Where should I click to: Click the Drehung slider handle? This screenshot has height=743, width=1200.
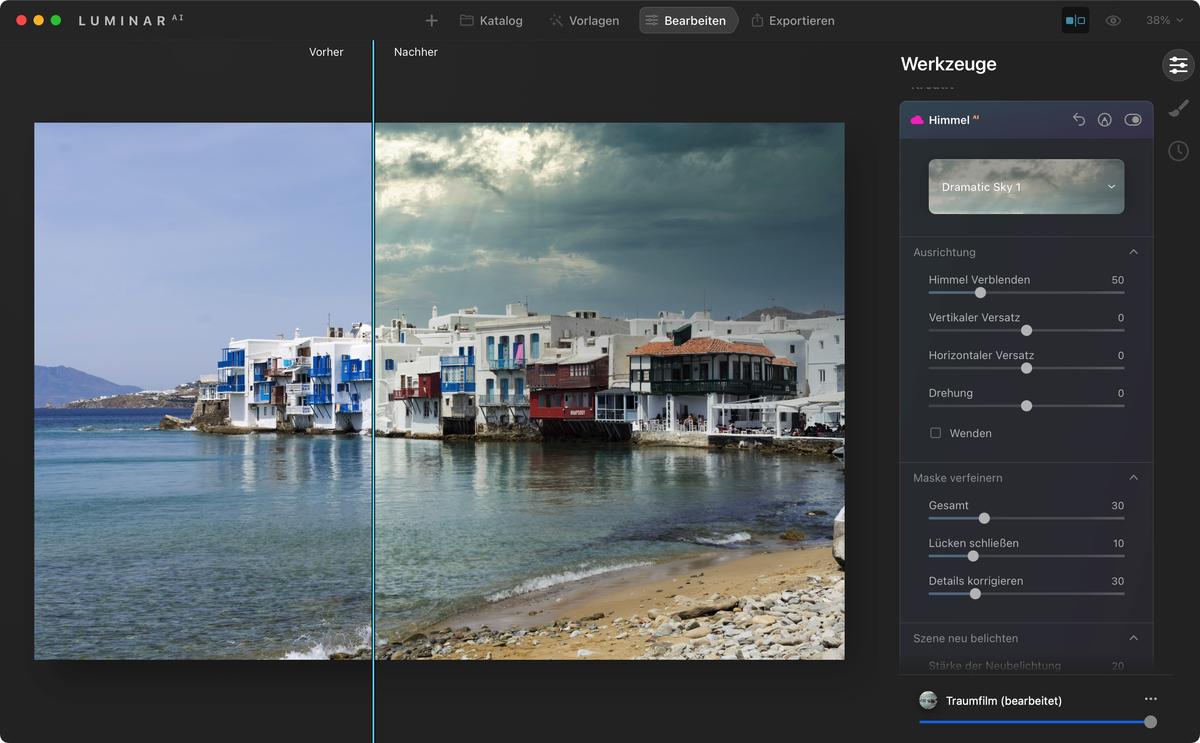(1026, 406)
